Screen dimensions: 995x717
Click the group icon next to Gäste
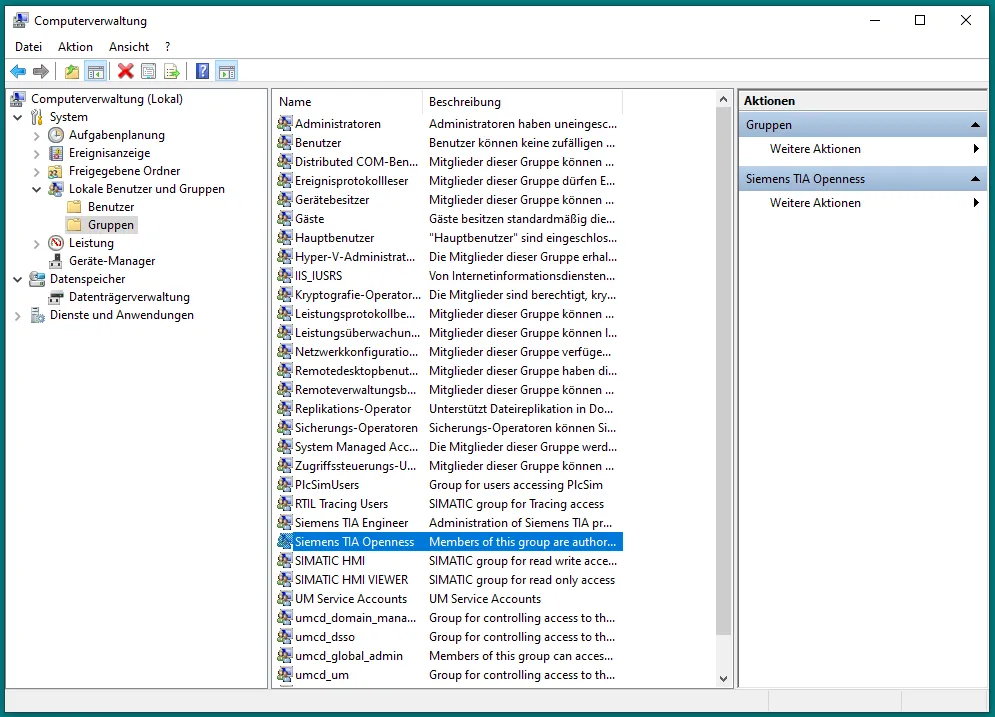tap(285, 219)
